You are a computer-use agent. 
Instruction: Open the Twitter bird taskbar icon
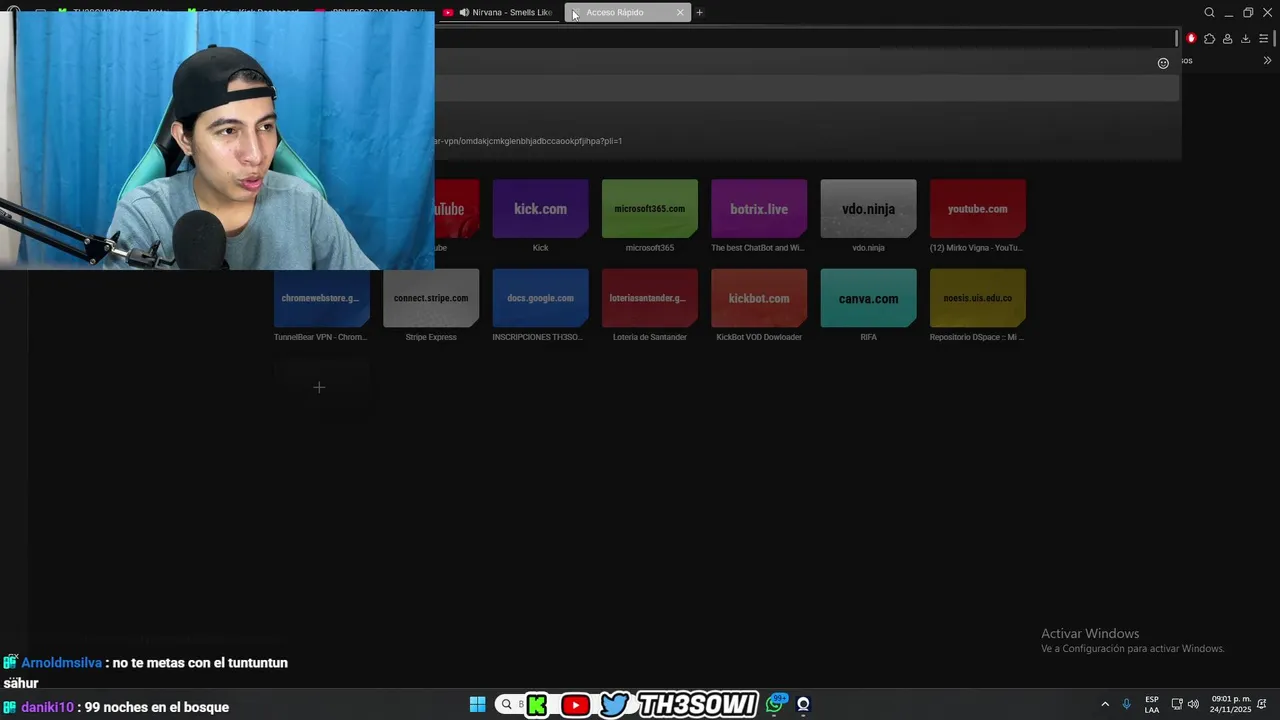click(614, 705)
